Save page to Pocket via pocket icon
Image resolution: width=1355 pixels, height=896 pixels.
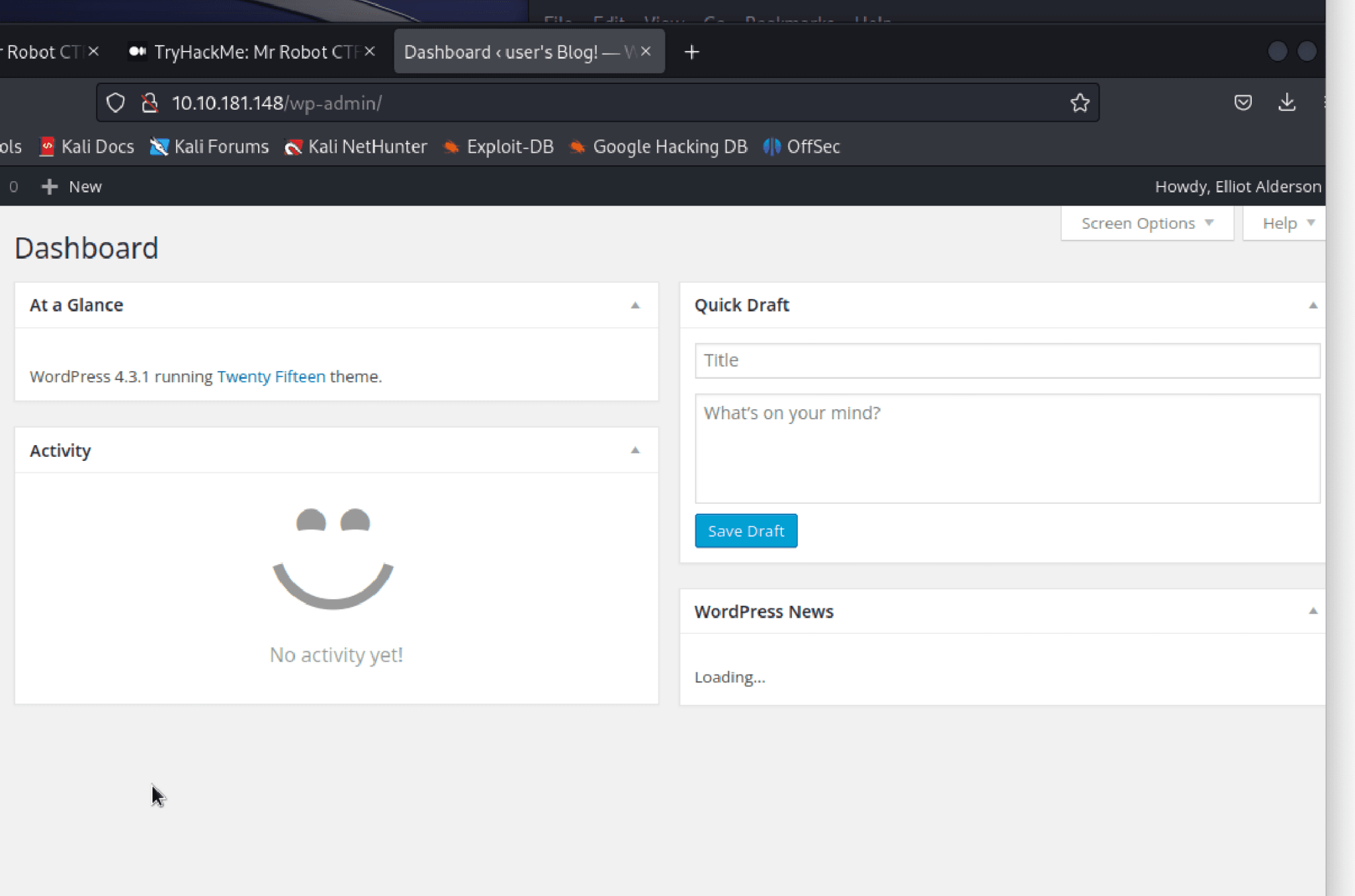pos(1245,102)
